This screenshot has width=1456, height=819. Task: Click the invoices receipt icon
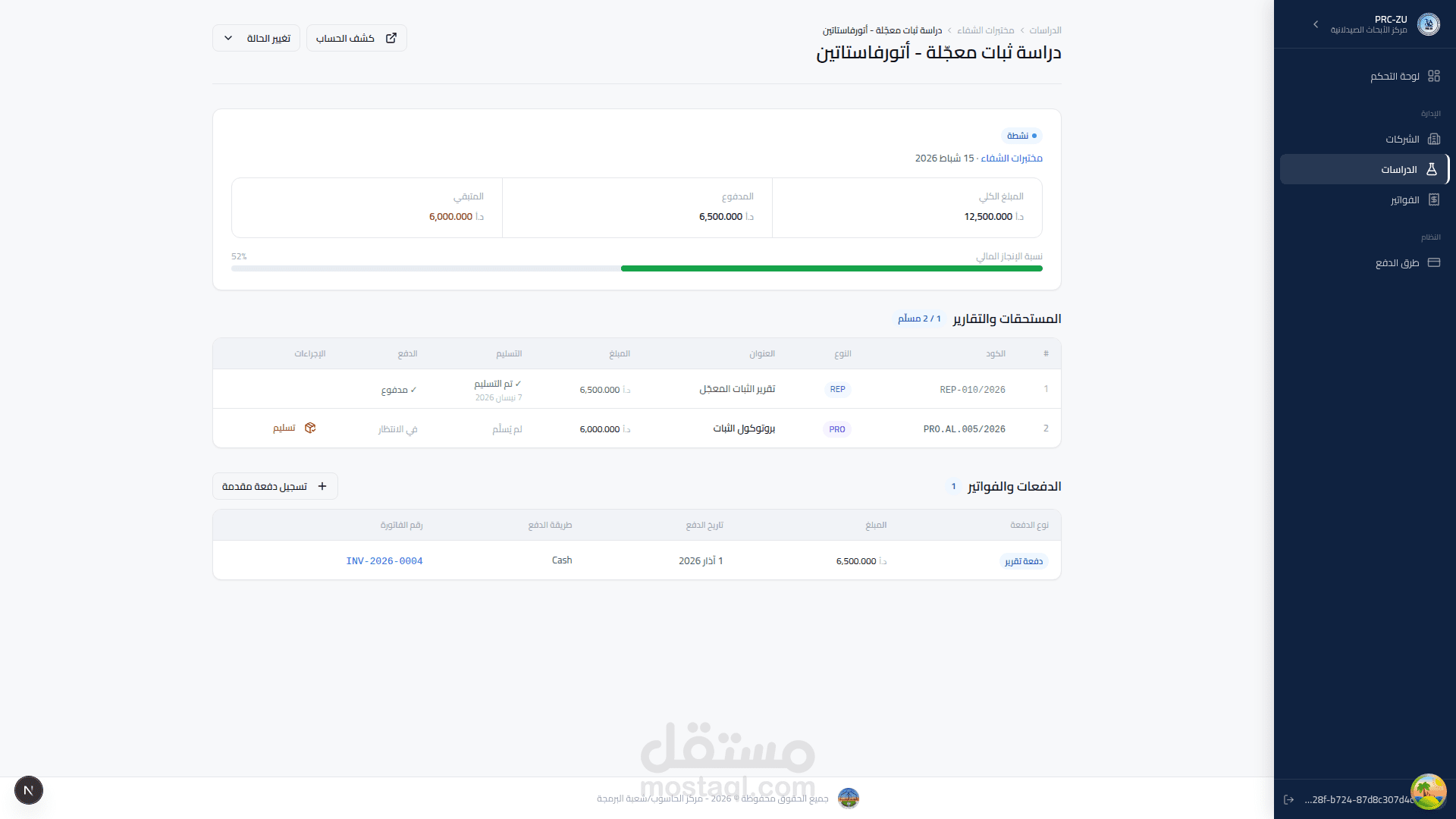[1433, 199]
